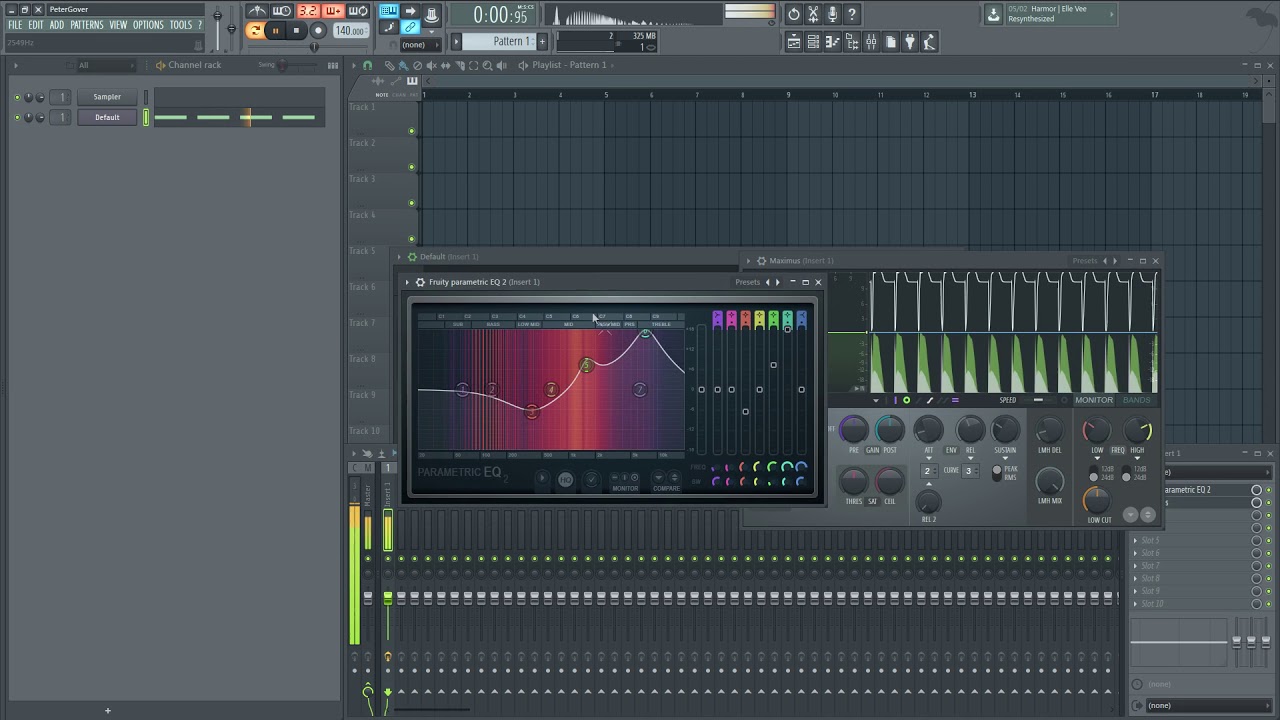Click the news download icon

(x=993, y=14)
